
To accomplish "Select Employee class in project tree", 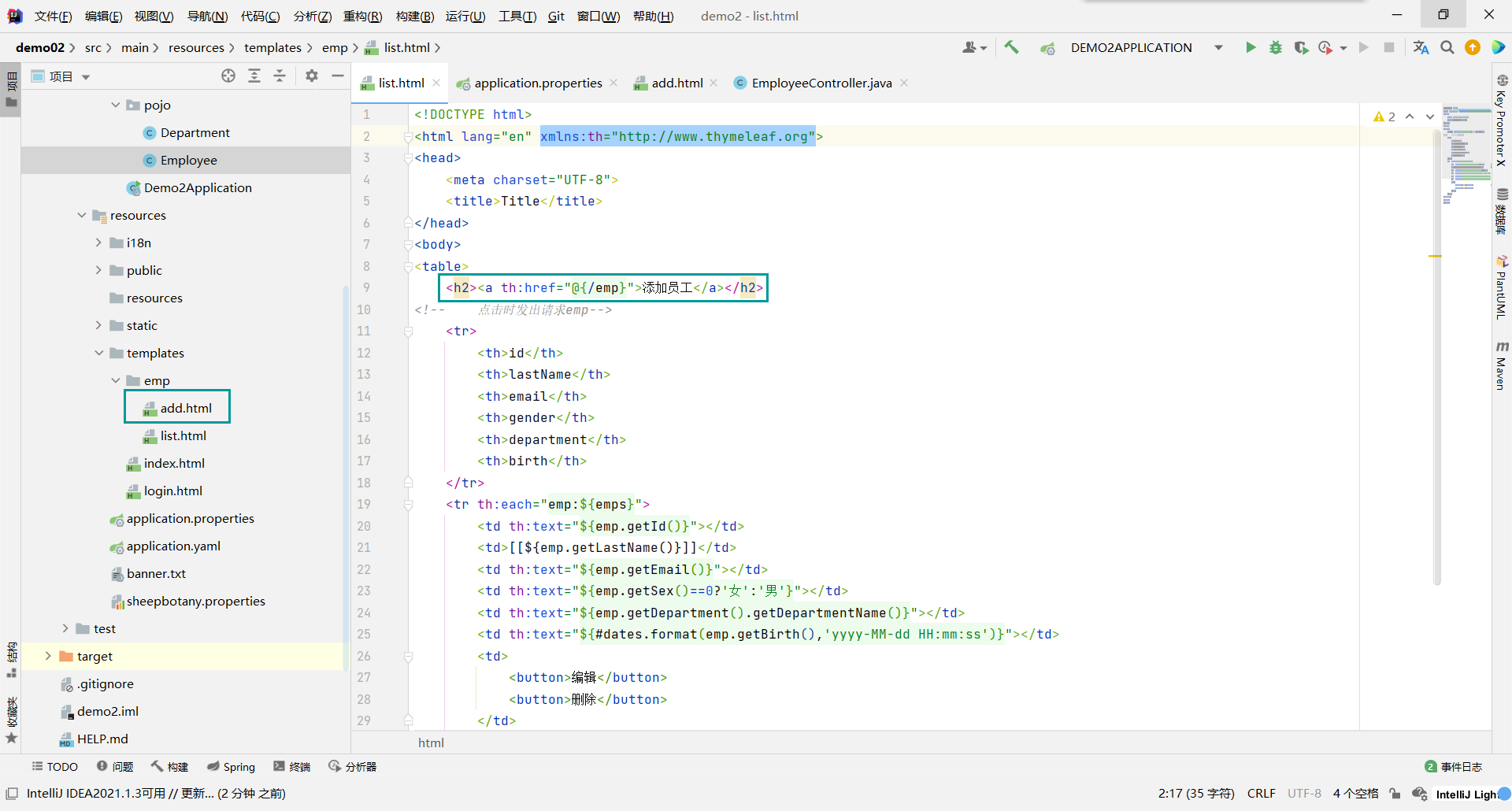I will (188, 160).
